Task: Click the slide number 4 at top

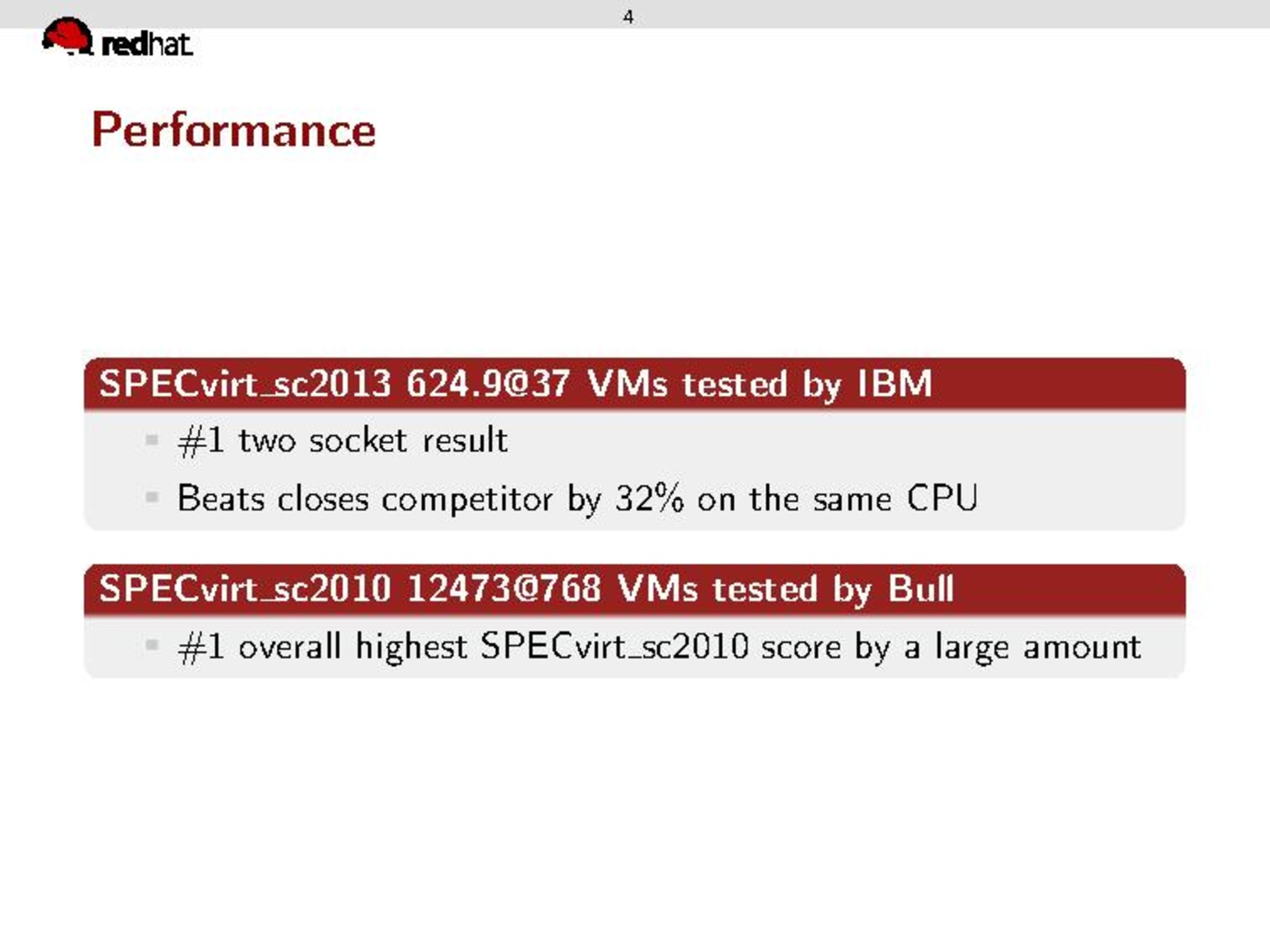Action: tap(627, 17)
